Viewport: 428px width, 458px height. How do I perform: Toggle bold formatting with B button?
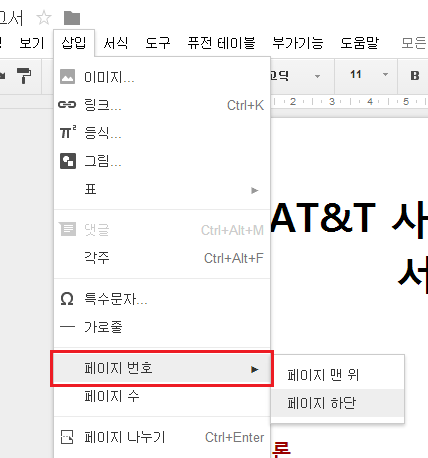point(415,76)
